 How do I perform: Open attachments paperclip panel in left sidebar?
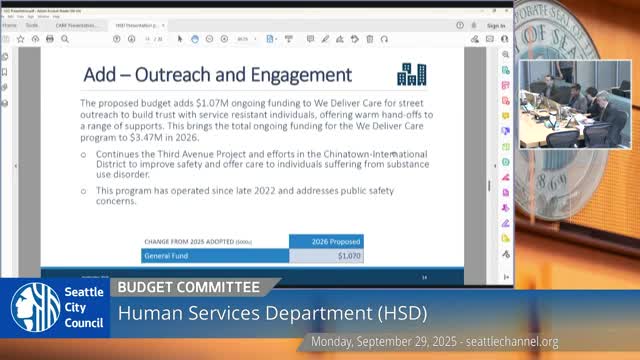[5, 87]
